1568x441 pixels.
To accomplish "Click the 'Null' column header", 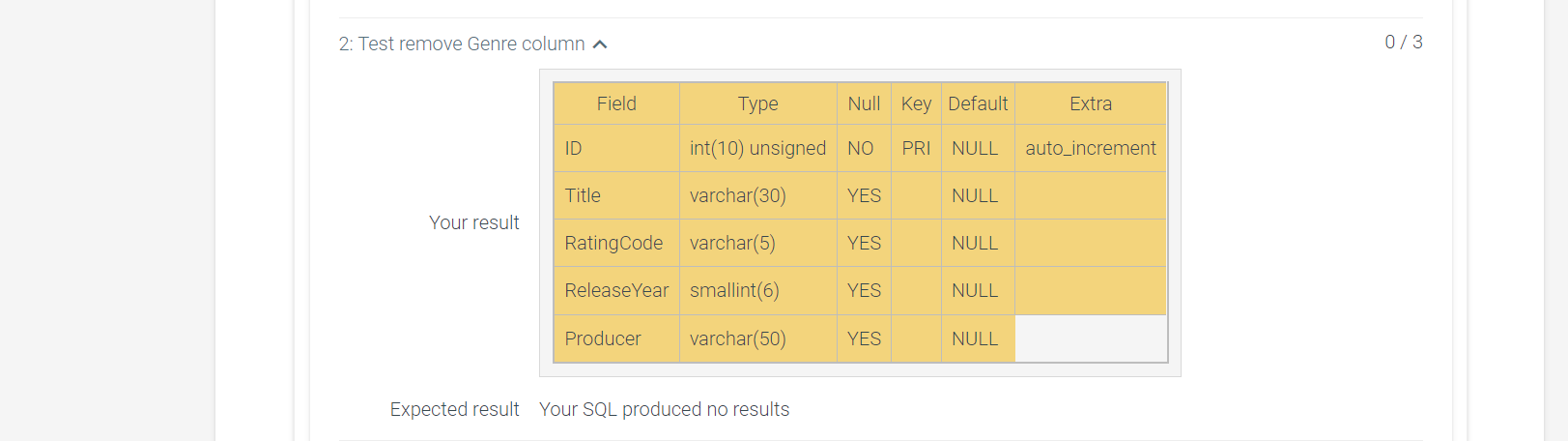I will click(864, 103).
